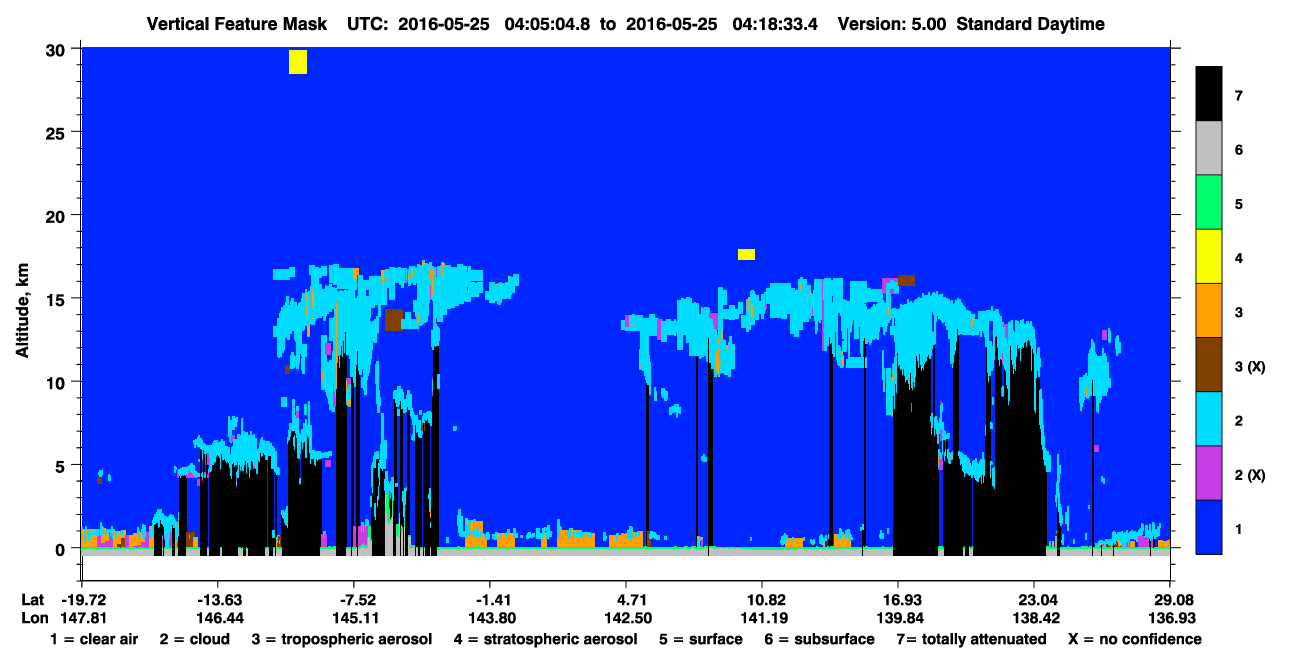Click the '5 = surface' legend text

coord(701,639)
